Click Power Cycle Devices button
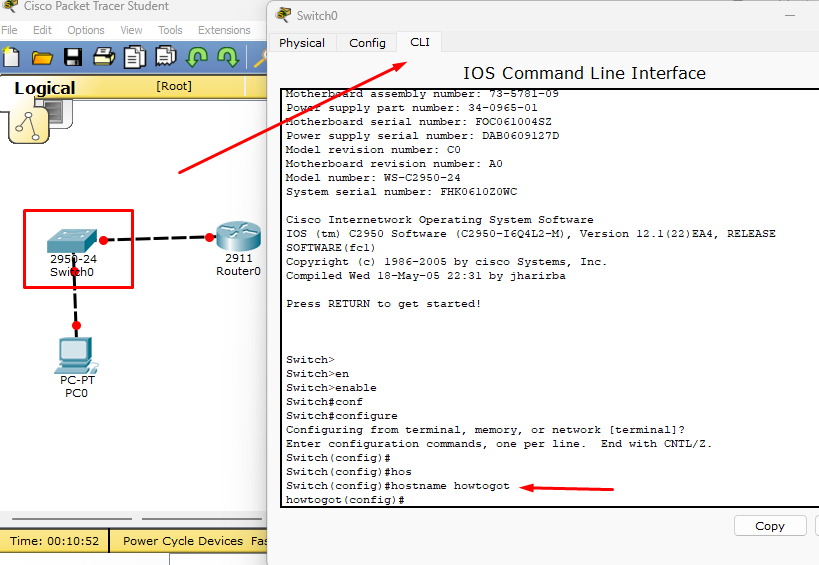 click(x=183, y=541)
